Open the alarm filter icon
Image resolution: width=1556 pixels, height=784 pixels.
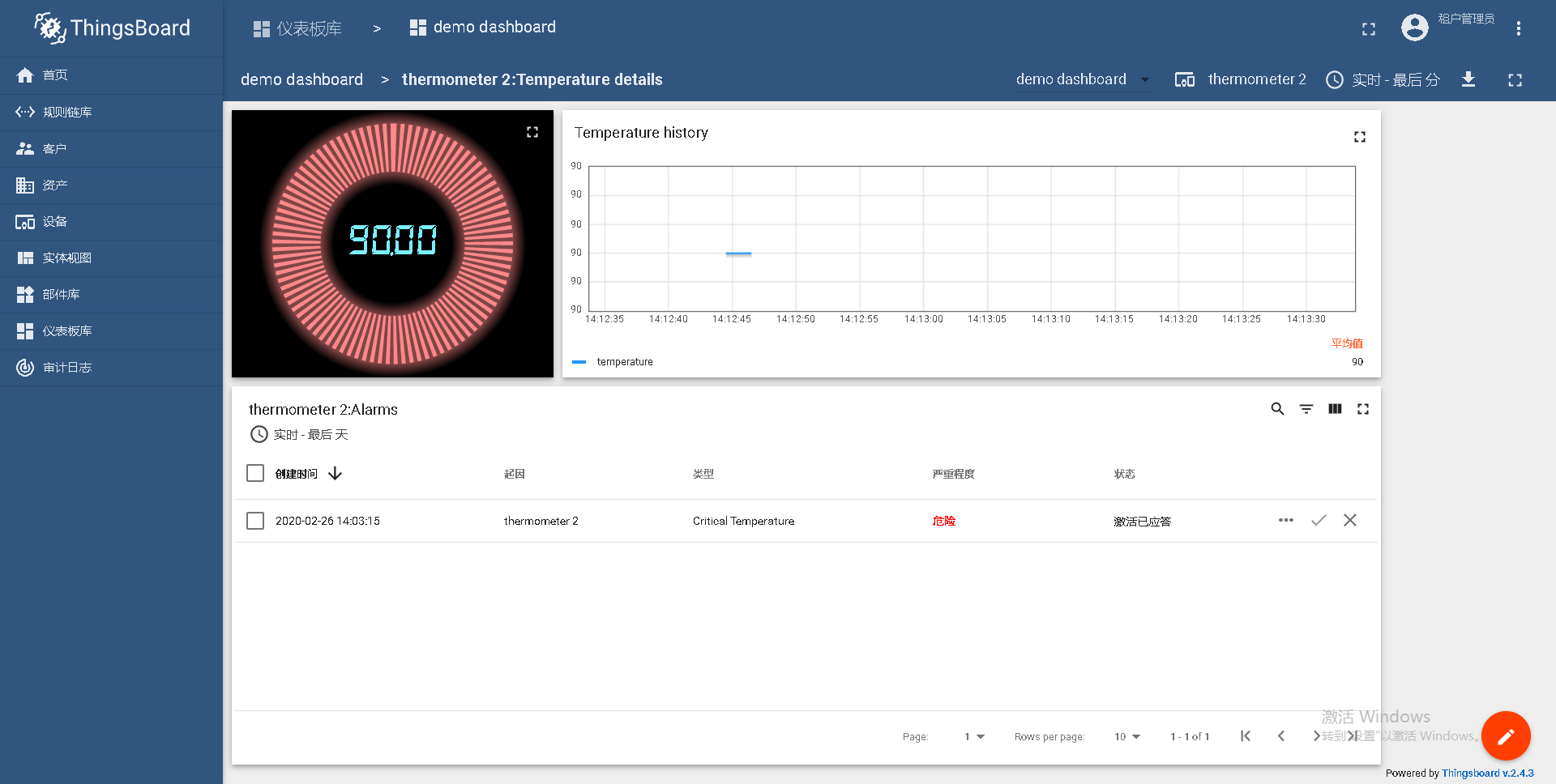1306,409
